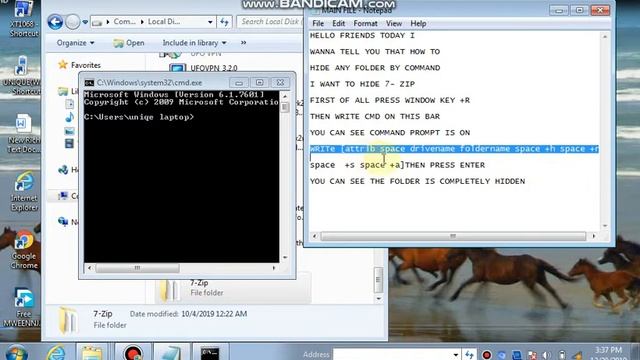This screenshot has width=640, height=360.
Task: Expand the address bar history dropdown in Explorer
Action: (210, 22)
